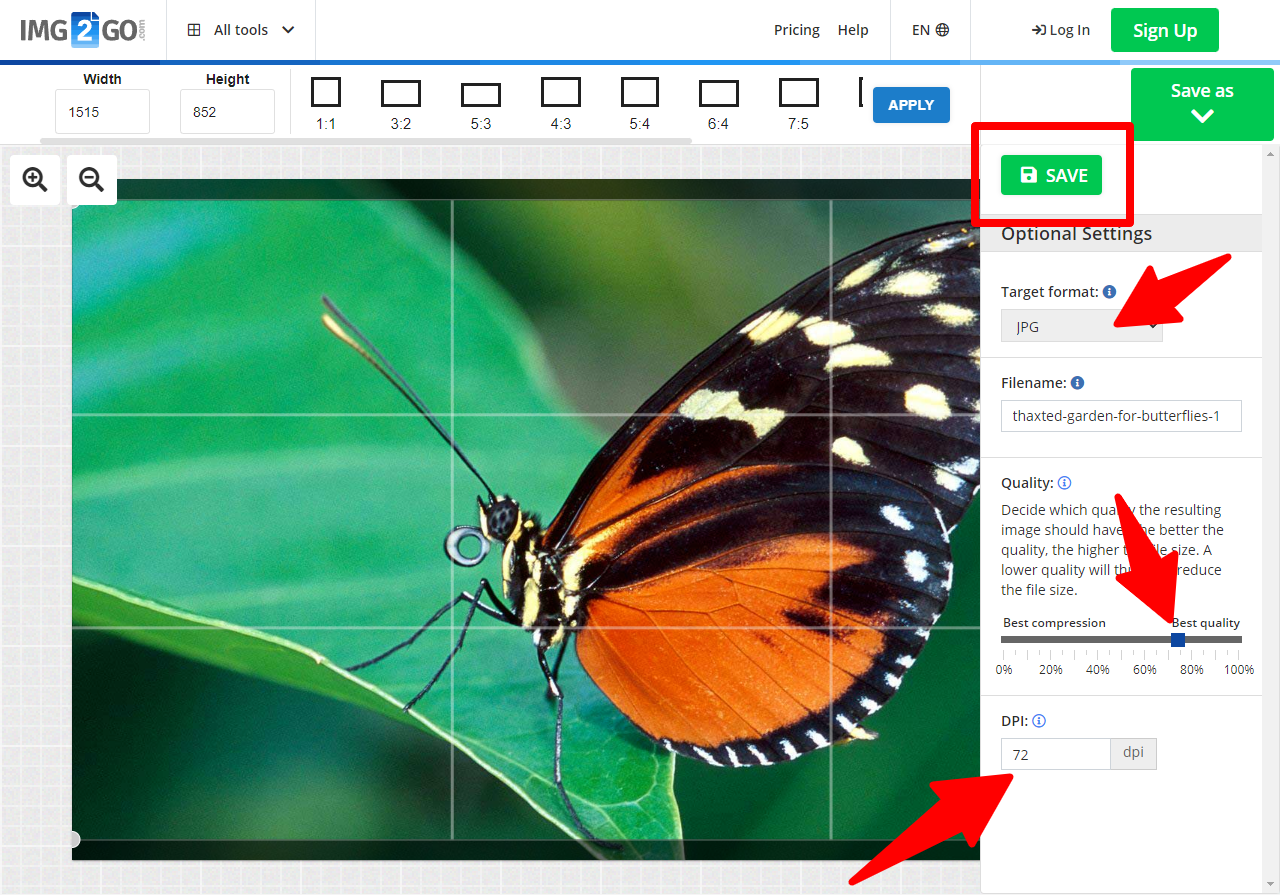Viewport: 1280px width, 895px height.
Task: Click the green SAVE button
Action: point(1051,175)
